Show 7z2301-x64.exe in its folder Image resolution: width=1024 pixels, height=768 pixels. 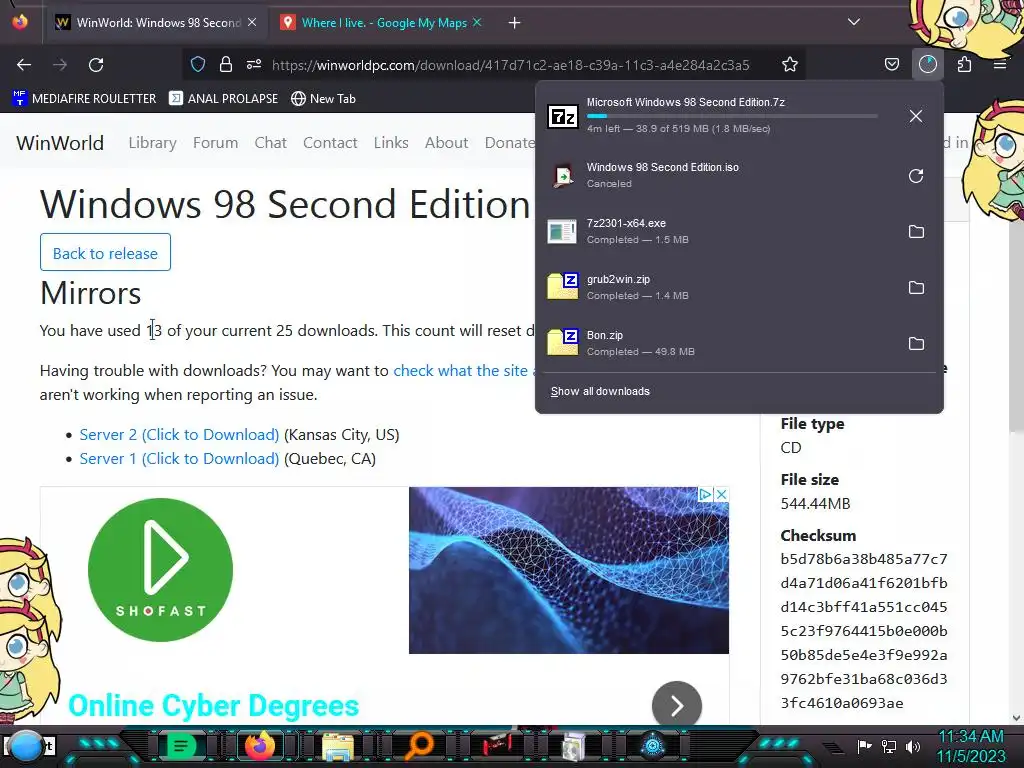(x=916, y=232)
